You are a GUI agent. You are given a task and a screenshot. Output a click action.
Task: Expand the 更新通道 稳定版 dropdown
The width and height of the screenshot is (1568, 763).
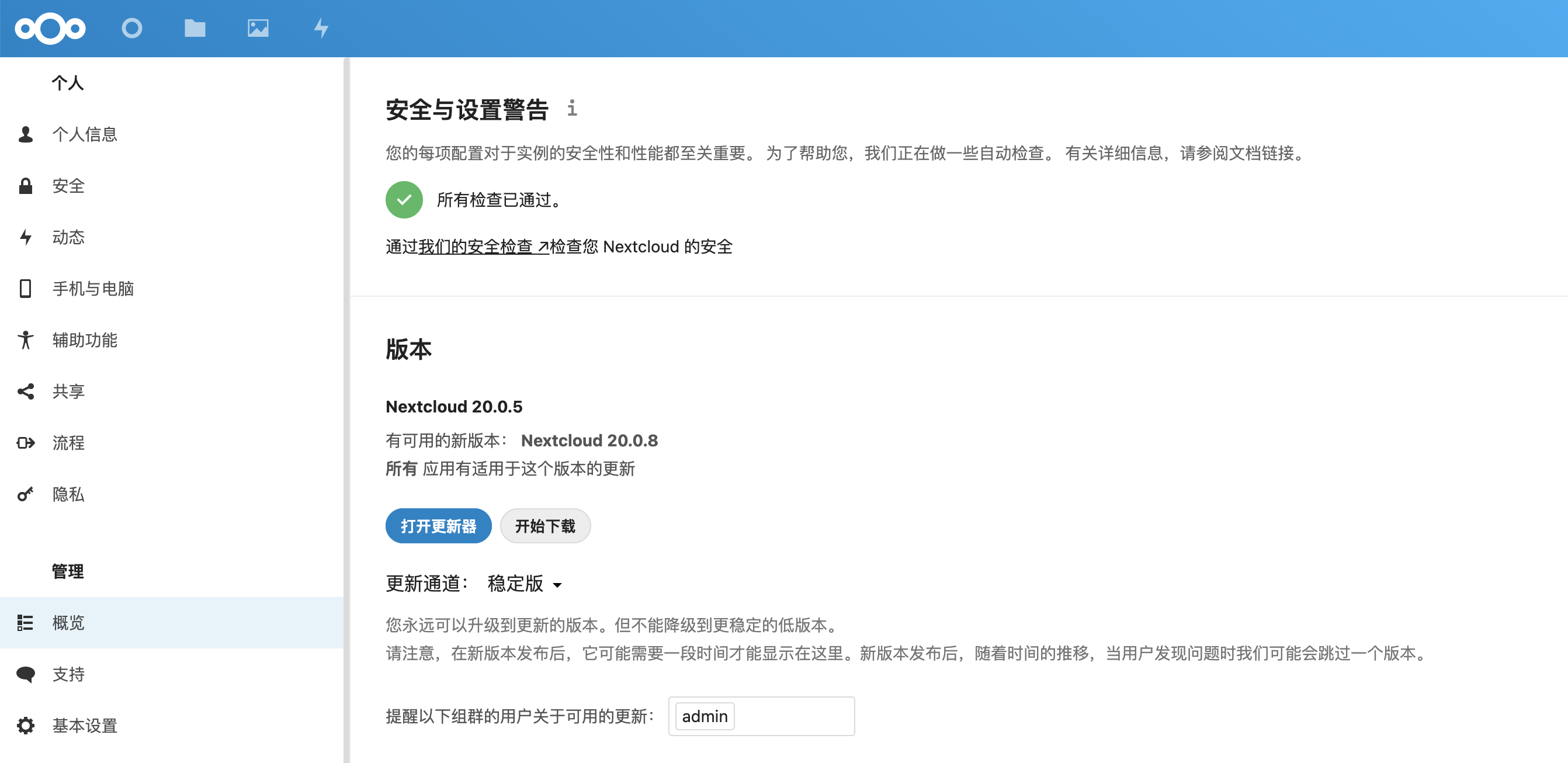tap(525, 584)
